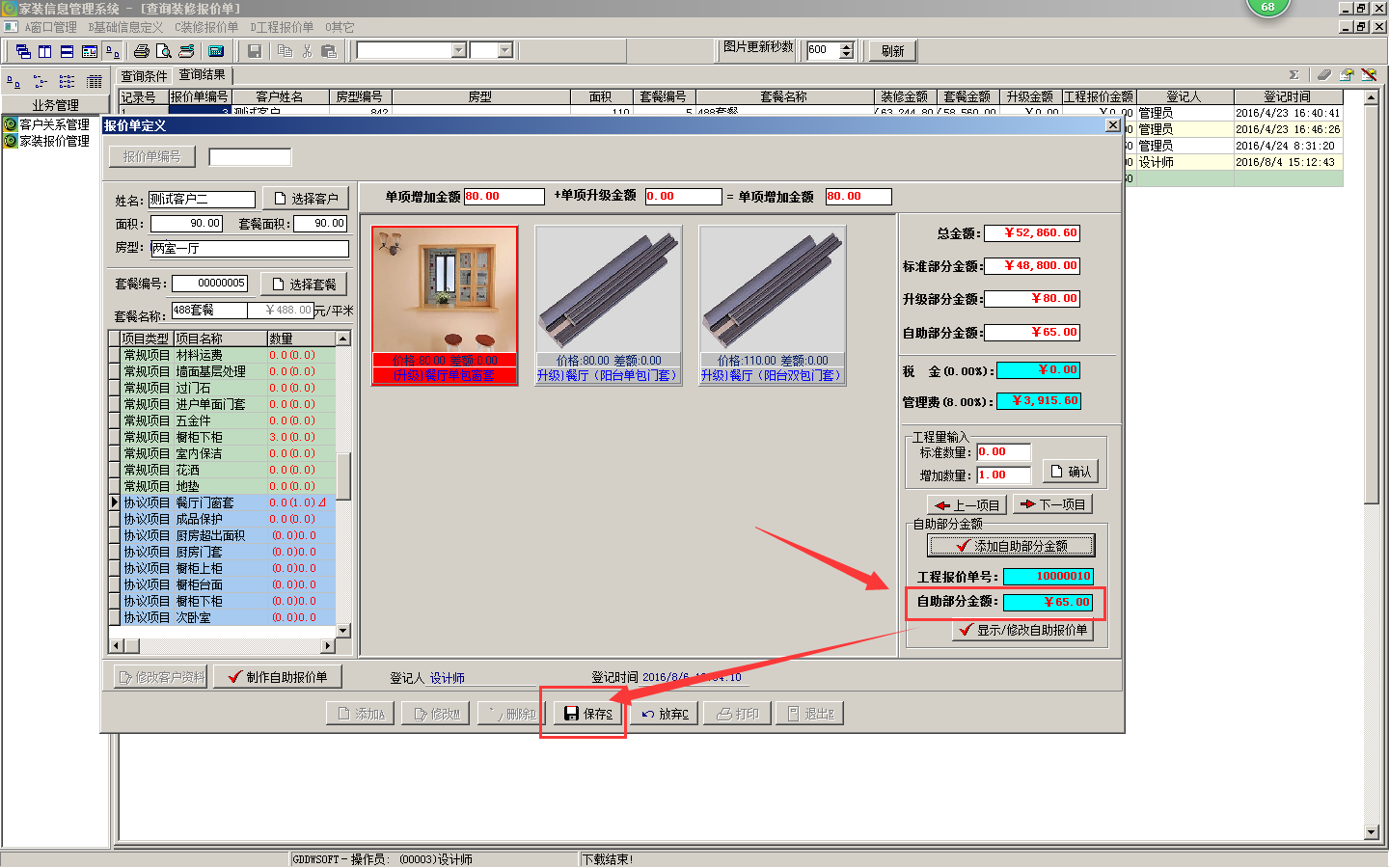Select the 橱柜台面 row in item list
The width and height of the screenshot is (1389, 868).
pyautogui.click(x=199, y=584)
